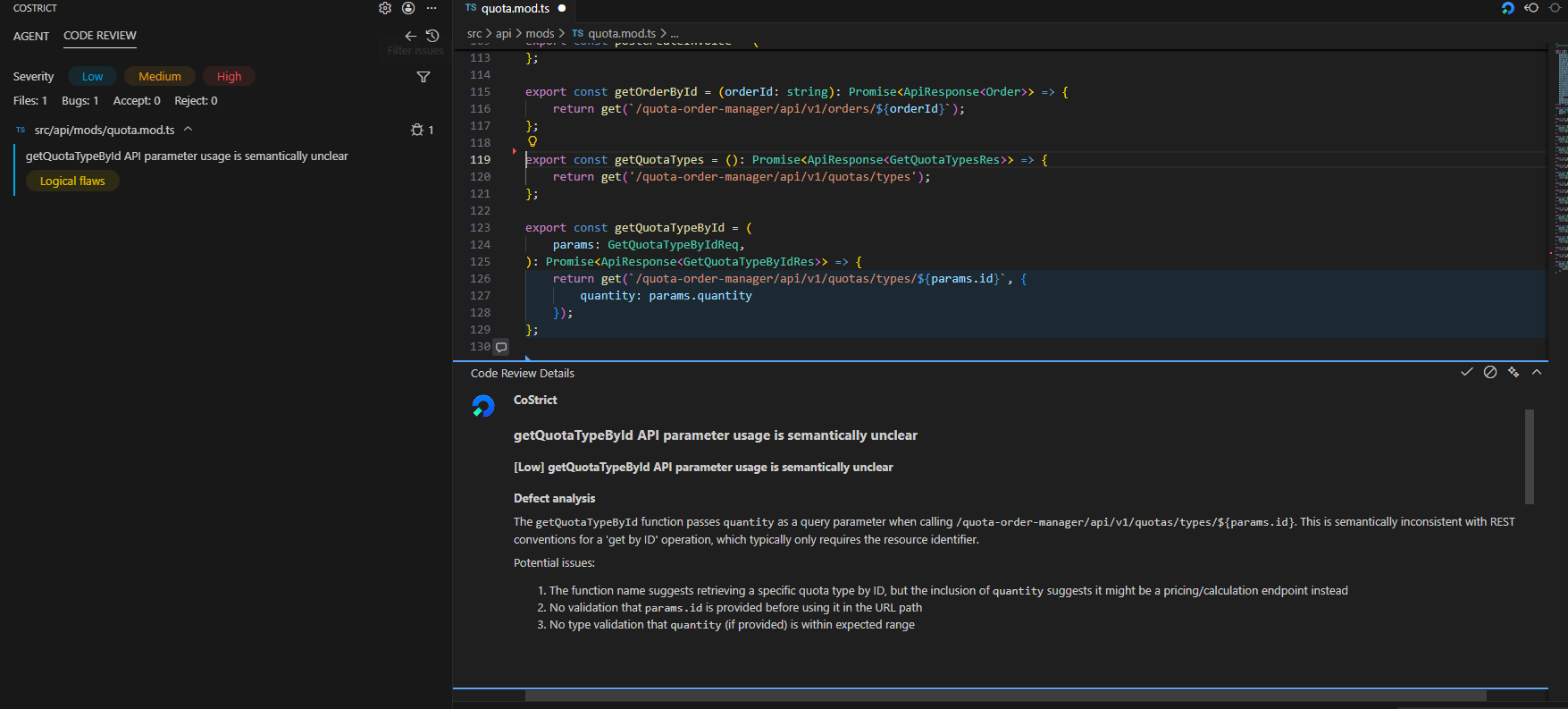Click the CoStrict logo in editor toolbar
The width and height of the screenshot is (1568, 709).
1508,8
